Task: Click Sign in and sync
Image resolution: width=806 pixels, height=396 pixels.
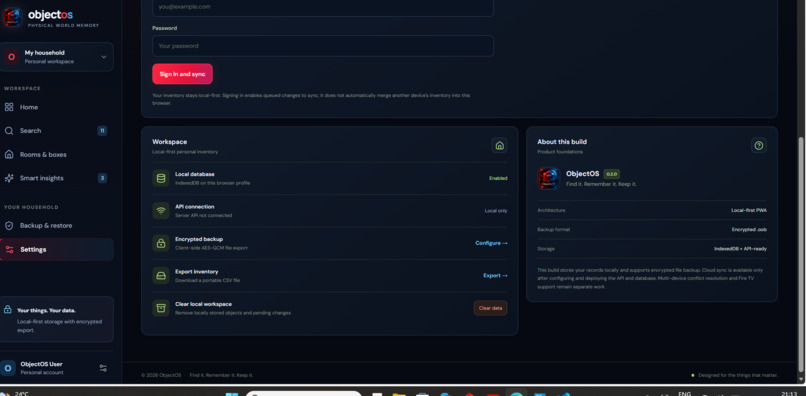Action: point(182,74)
